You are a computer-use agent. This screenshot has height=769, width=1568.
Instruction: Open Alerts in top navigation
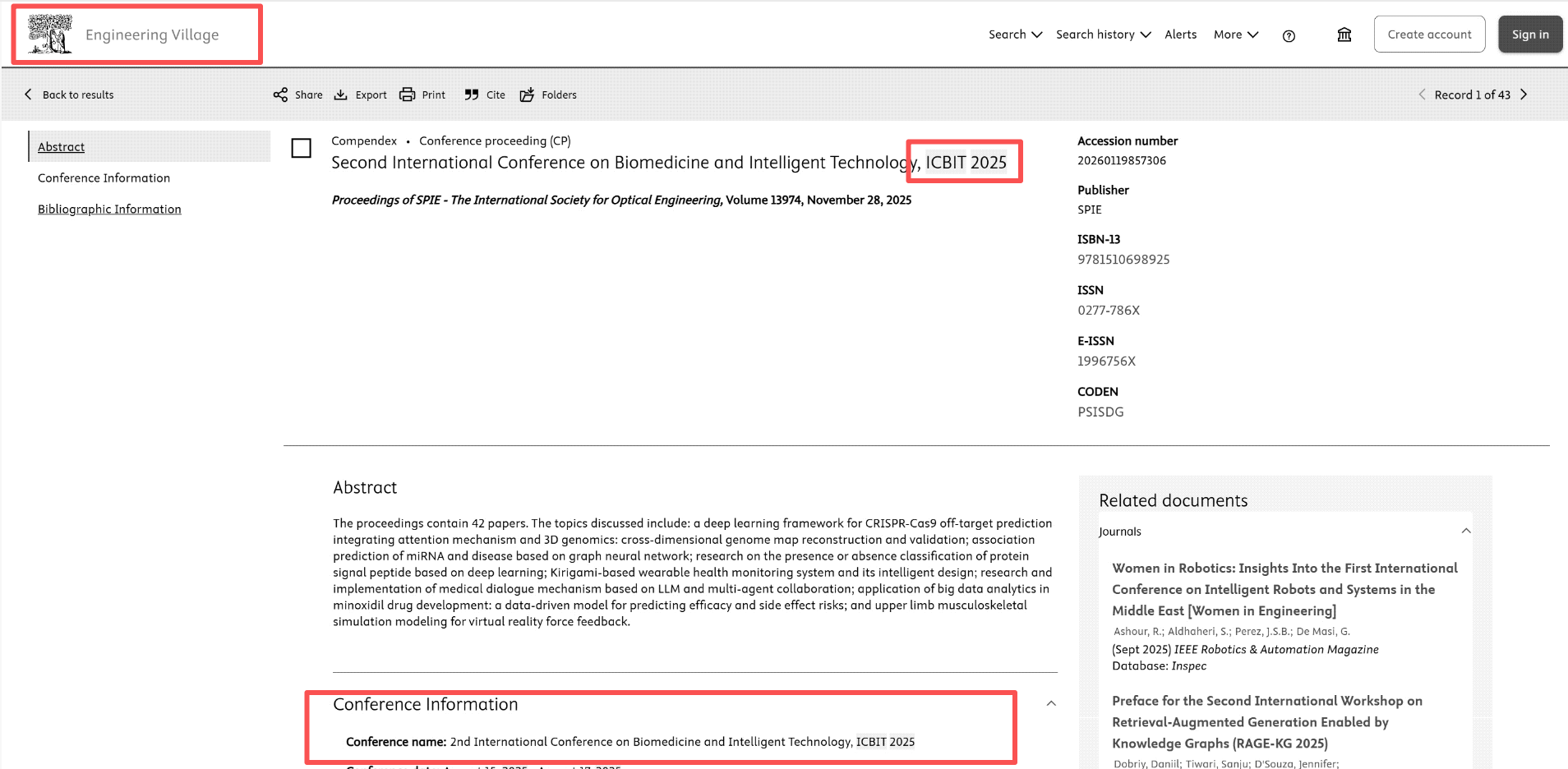(x=1180, y=35)
